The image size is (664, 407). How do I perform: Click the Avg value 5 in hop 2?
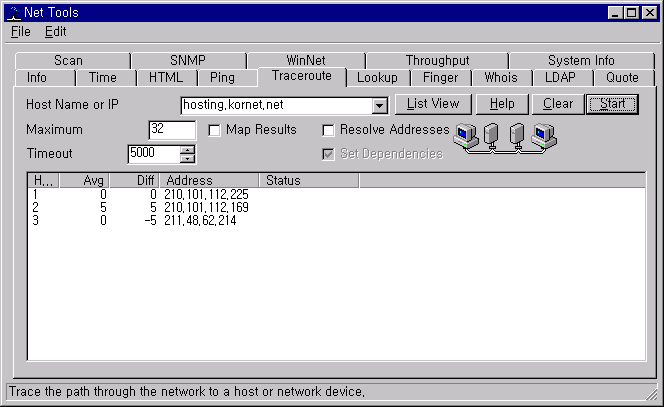point(103,208)
